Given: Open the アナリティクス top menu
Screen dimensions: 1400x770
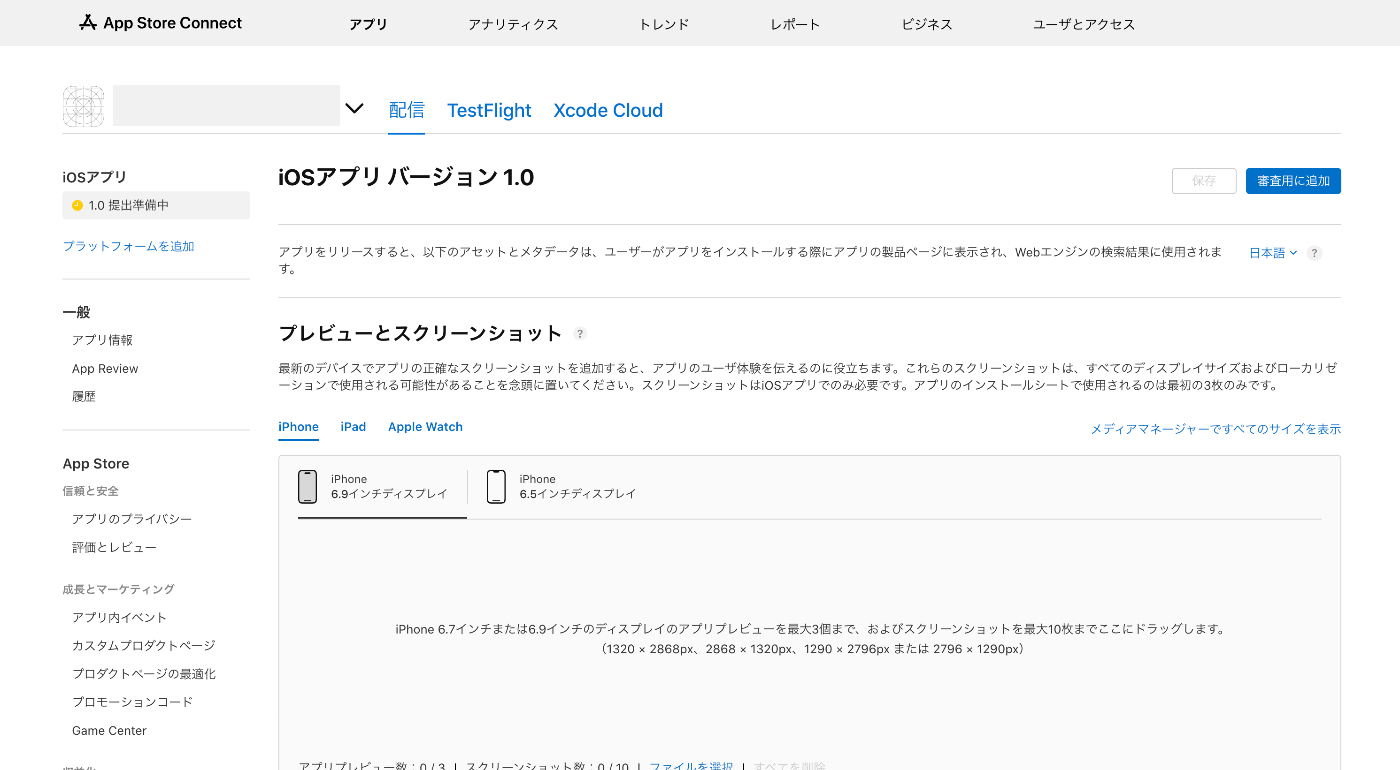Looking at the screenshot, I should click(513, 24).
